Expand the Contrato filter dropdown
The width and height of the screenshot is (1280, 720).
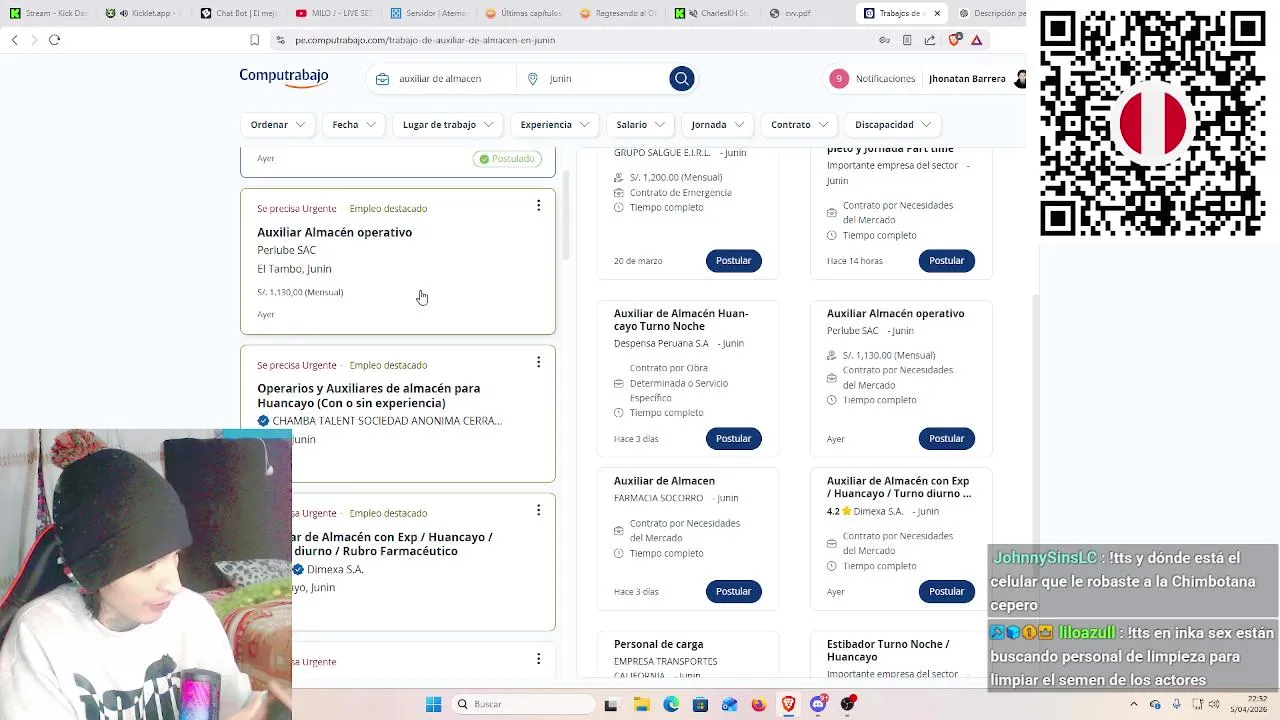point(800,124)
